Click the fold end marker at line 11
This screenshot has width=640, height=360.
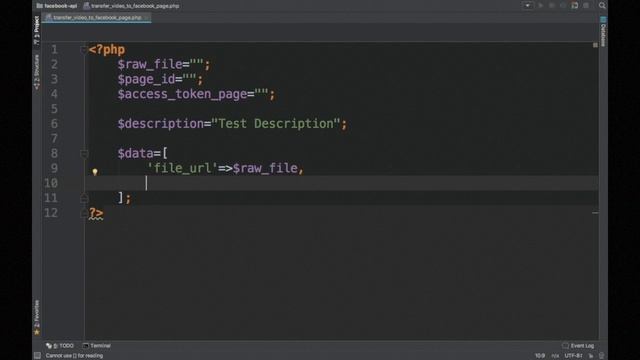click(84, 198)
